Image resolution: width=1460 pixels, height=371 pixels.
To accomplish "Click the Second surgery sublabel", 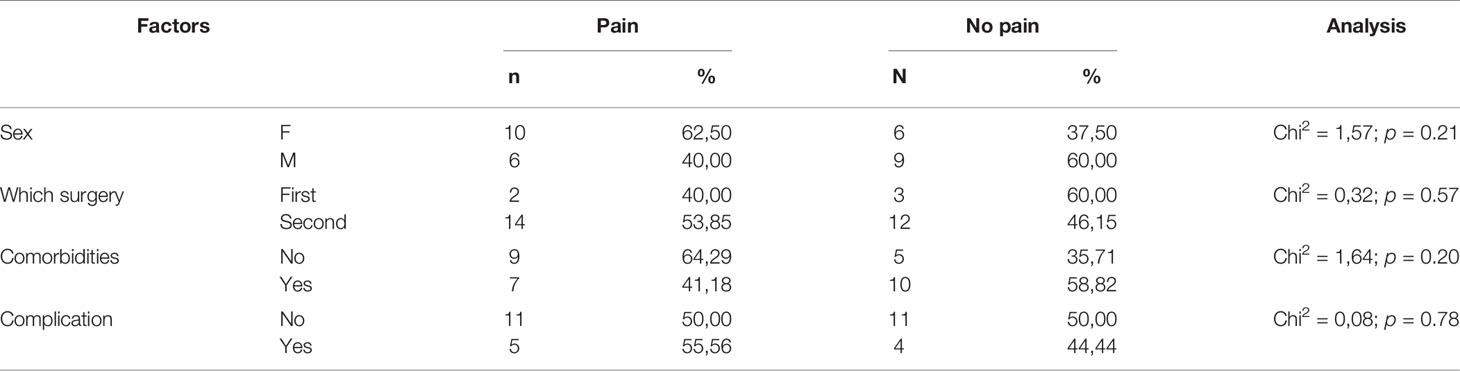I will point(315,223).
